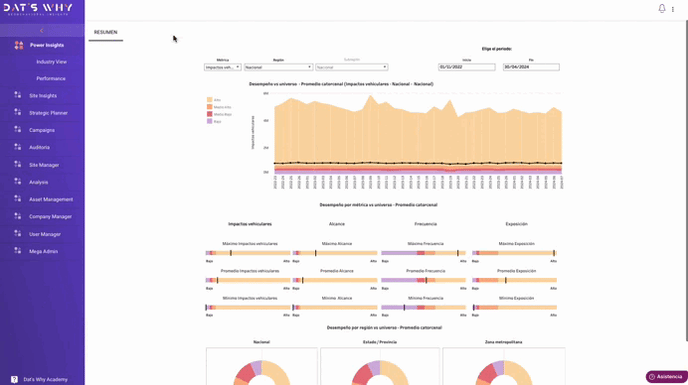Switch to the RESUMEN tab
Screen dimensions: 688x385
tap(106, 32)
